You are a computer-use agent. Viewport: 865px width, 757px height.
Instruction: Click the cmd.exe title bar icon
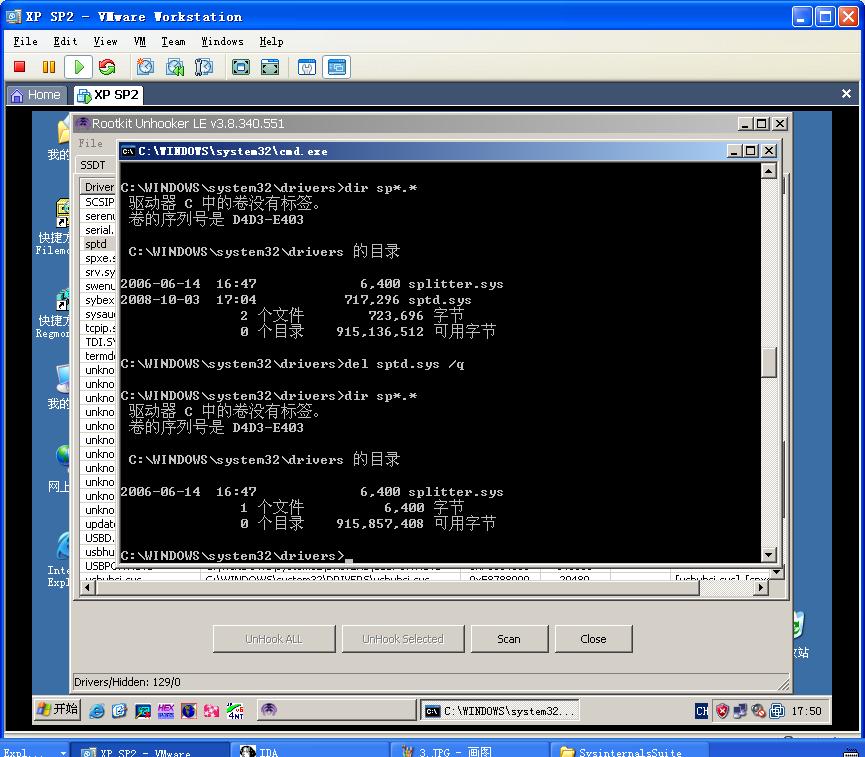pos(128,151)
